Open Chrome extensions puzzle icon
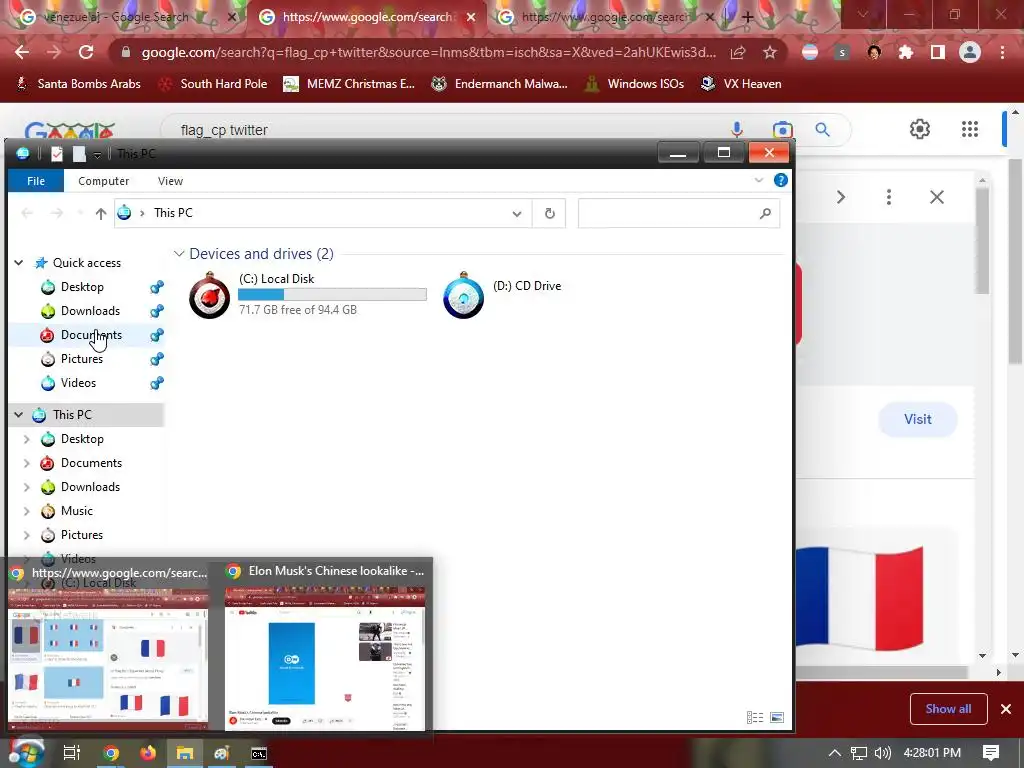Image resolution: width=1024 pixels, height=768 pixels. 906,52
